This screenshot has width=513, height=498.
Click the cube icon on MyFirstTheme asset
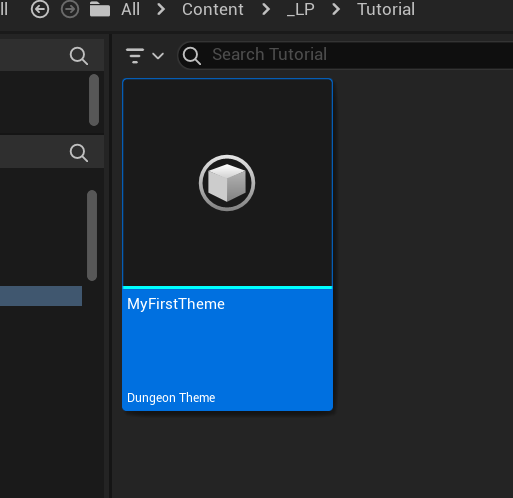[227, 183]
